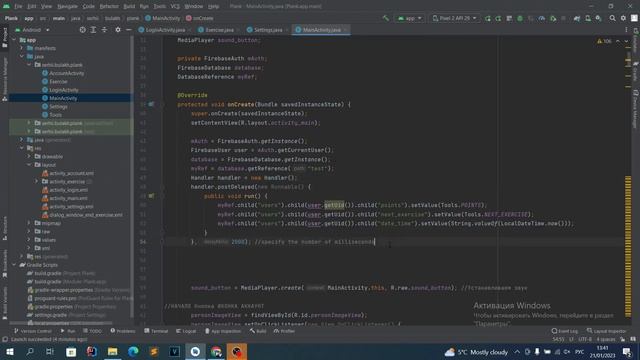Click the warnings count indicator in editor
This screenshot has width=640, height=360.
click(604, 41)
